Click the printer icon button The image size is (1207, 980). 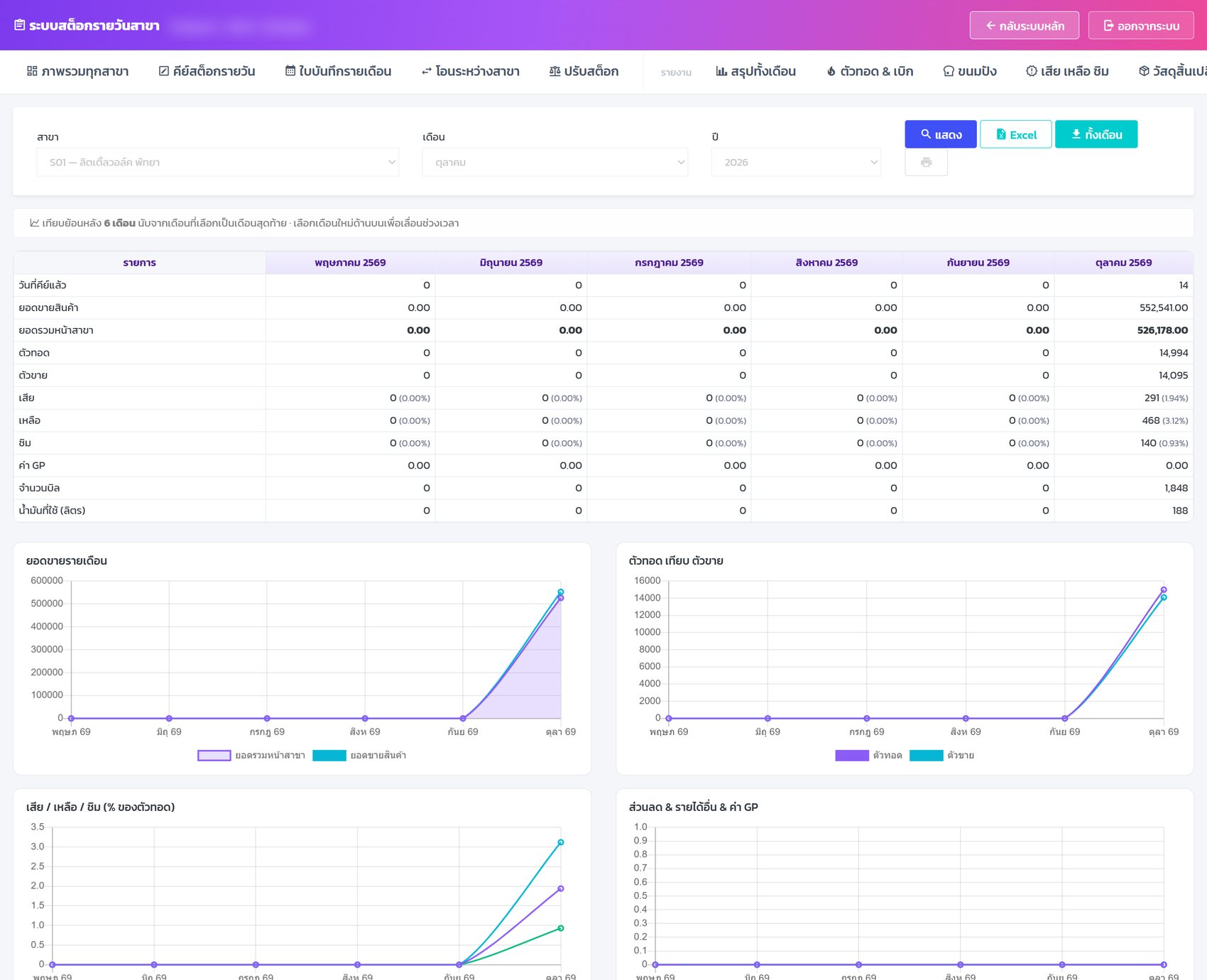click(x=926, y=163)
